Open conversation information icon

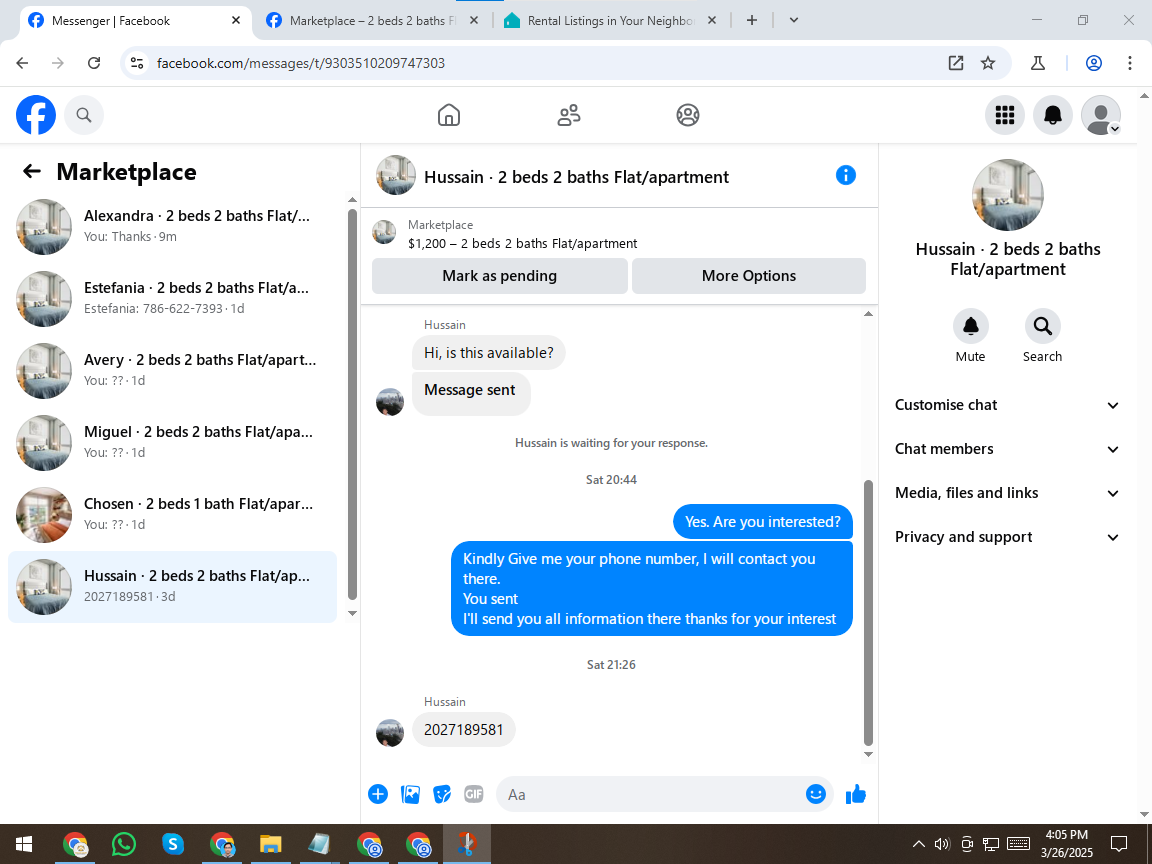coord(846,176)
